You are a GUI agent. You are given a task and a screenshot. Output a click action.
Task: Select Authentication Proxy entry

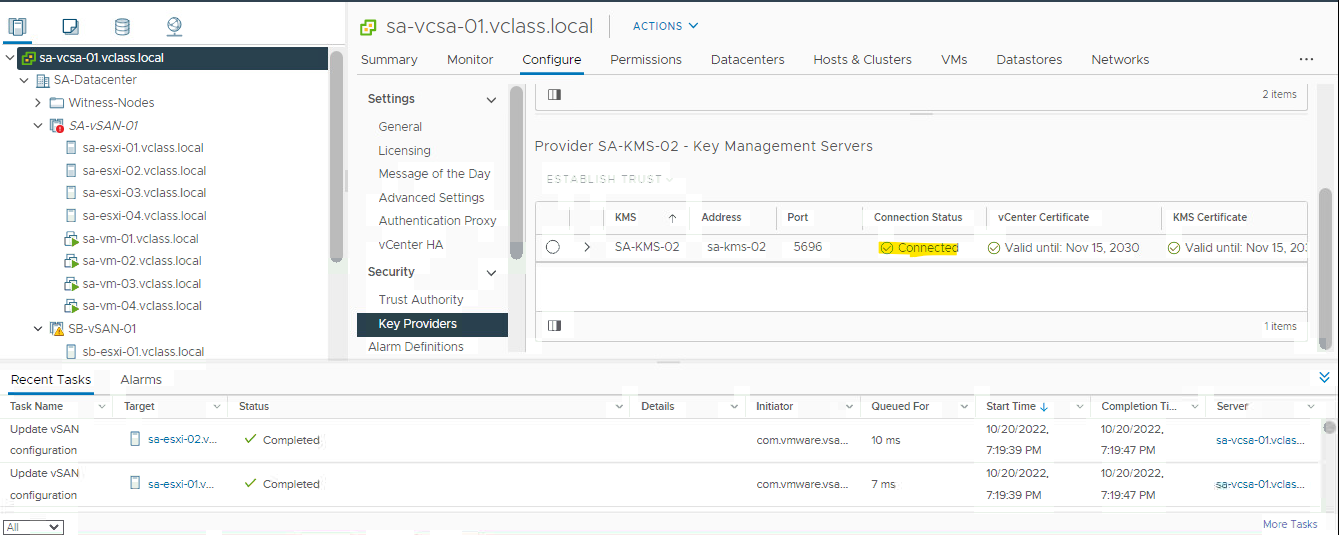tap(437, 221)
